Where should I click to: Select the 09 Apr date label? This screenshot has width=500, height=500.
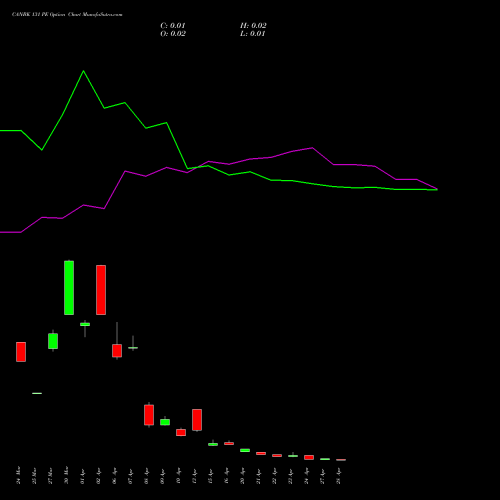pos(162,476)
